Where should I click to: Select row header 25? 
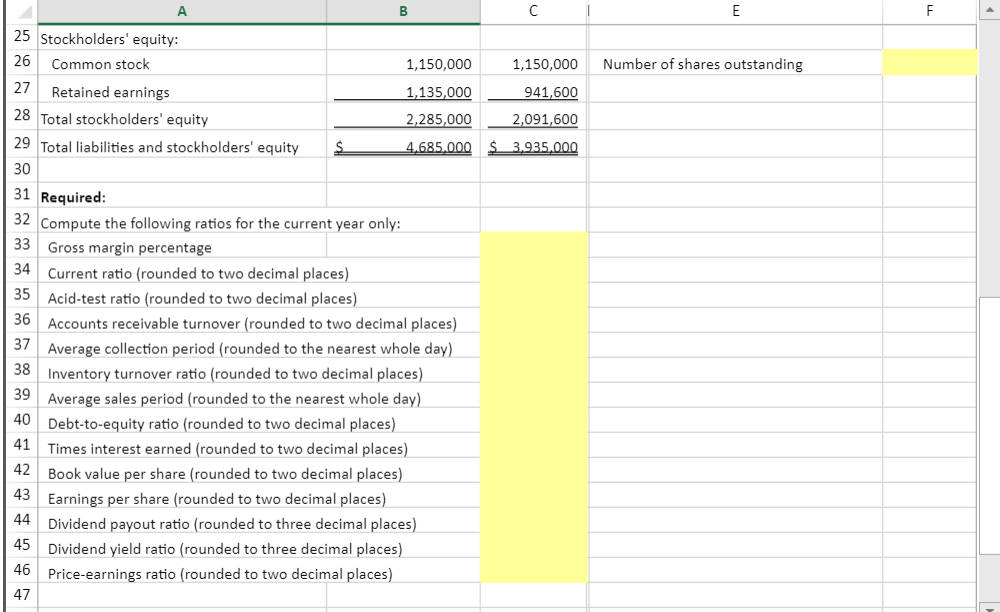(21, 36)
